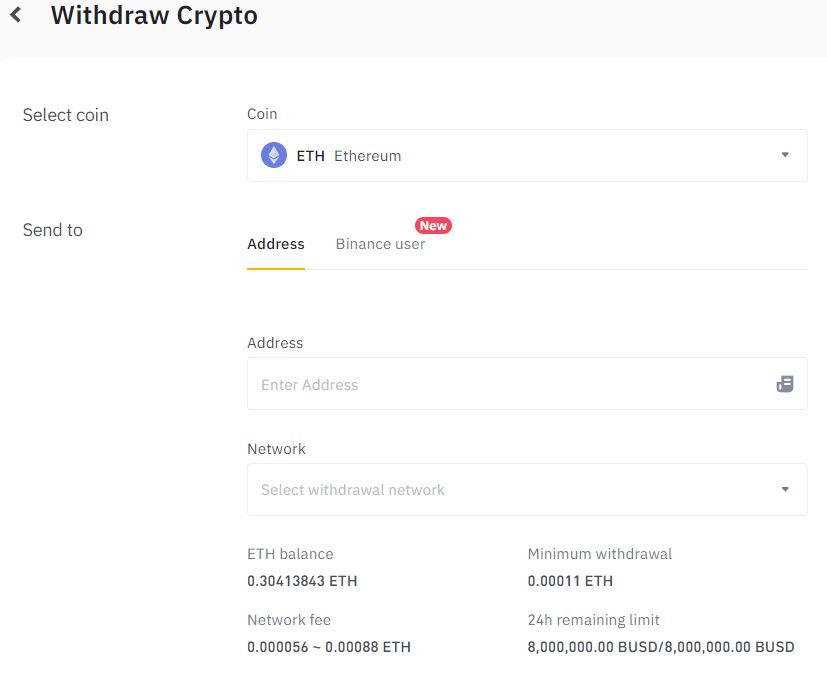Click the Withdraw Crypto page title
The image size is (827, 677).
[x=154, y=15]
